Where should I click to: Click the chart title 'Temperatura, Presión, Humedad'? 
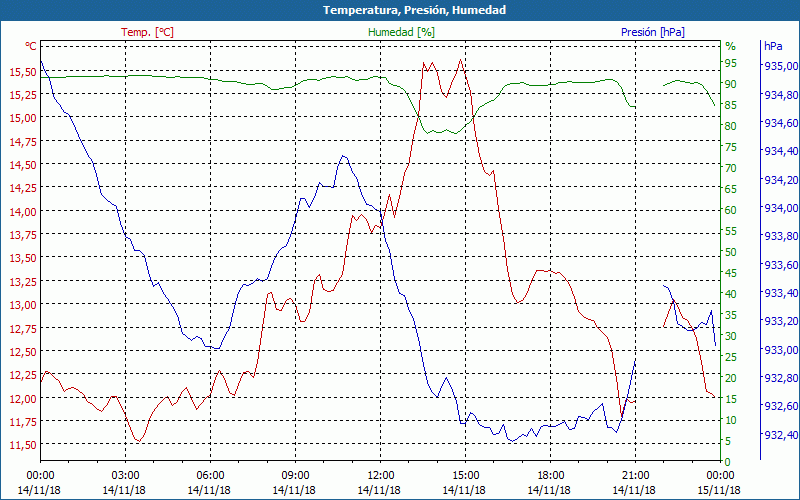[x=414, y=10]
